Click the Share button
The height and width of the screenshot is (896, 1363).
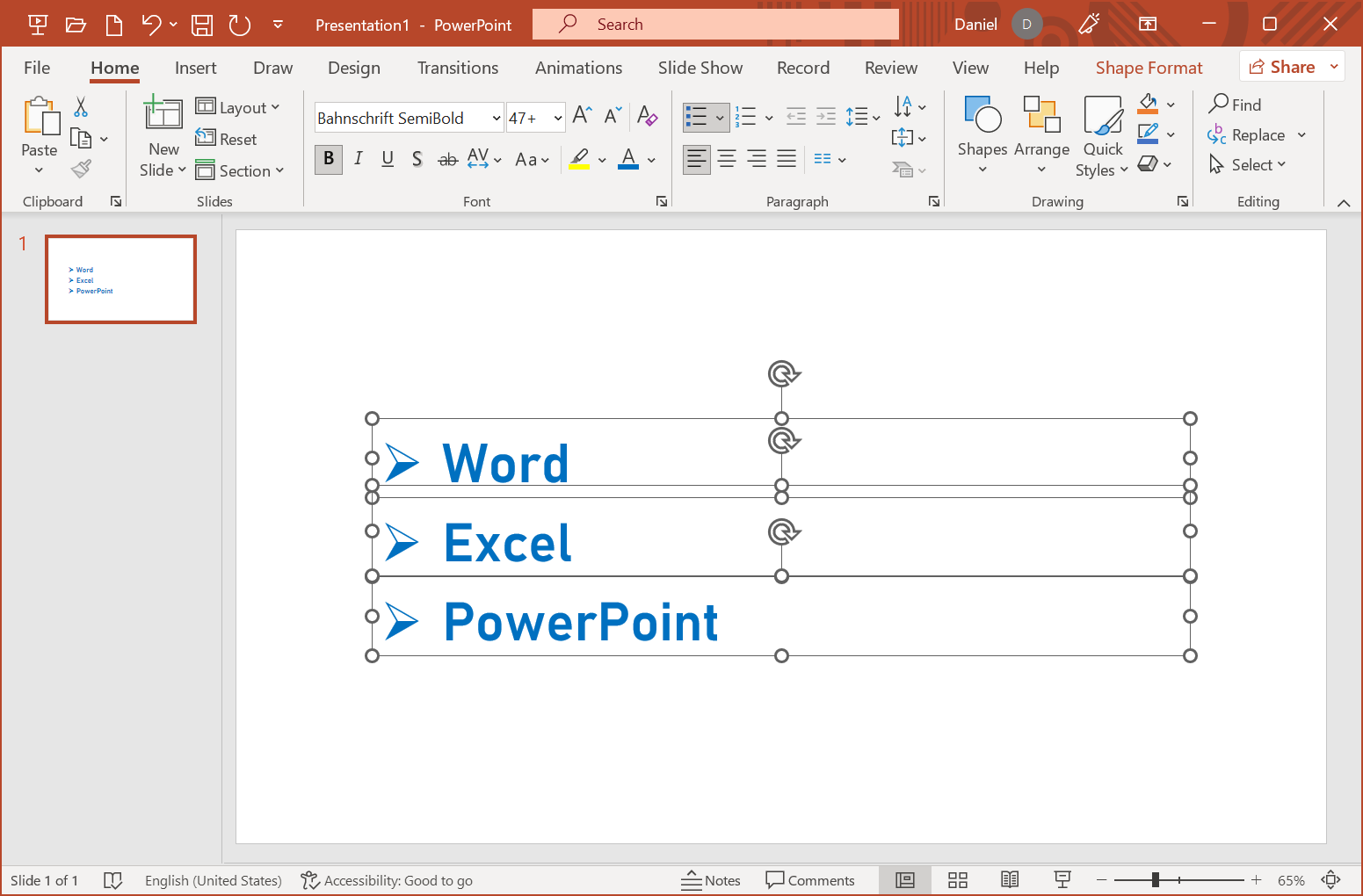coord(1282,67)
